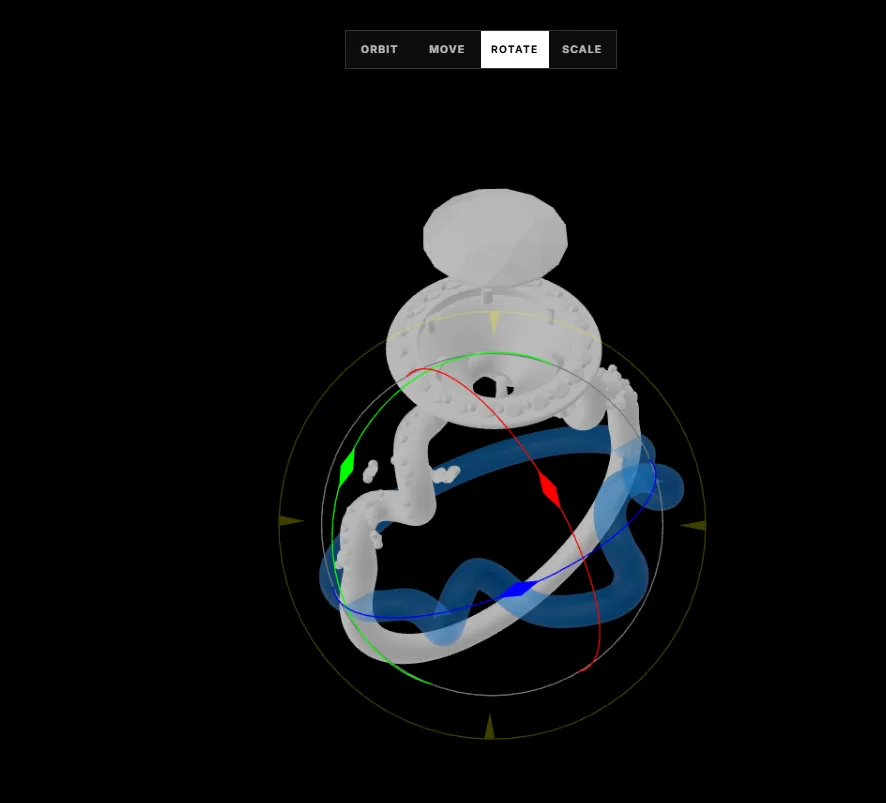Switch to the ORBIT tab
This screenshot has width=886, height=803.
379,49
